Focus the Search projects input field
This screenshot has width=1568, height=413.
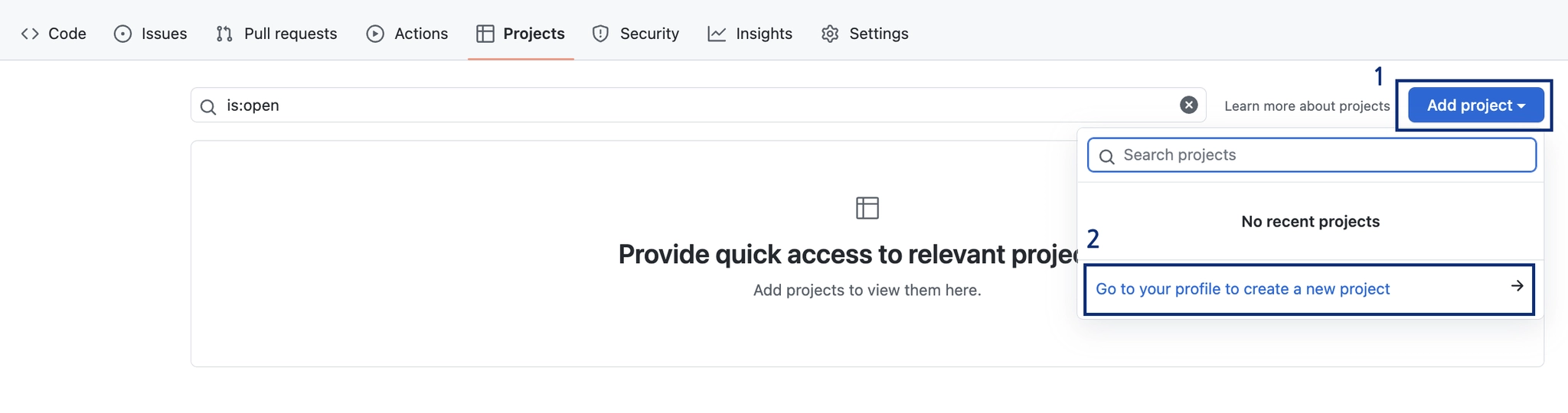point(1325,155)
